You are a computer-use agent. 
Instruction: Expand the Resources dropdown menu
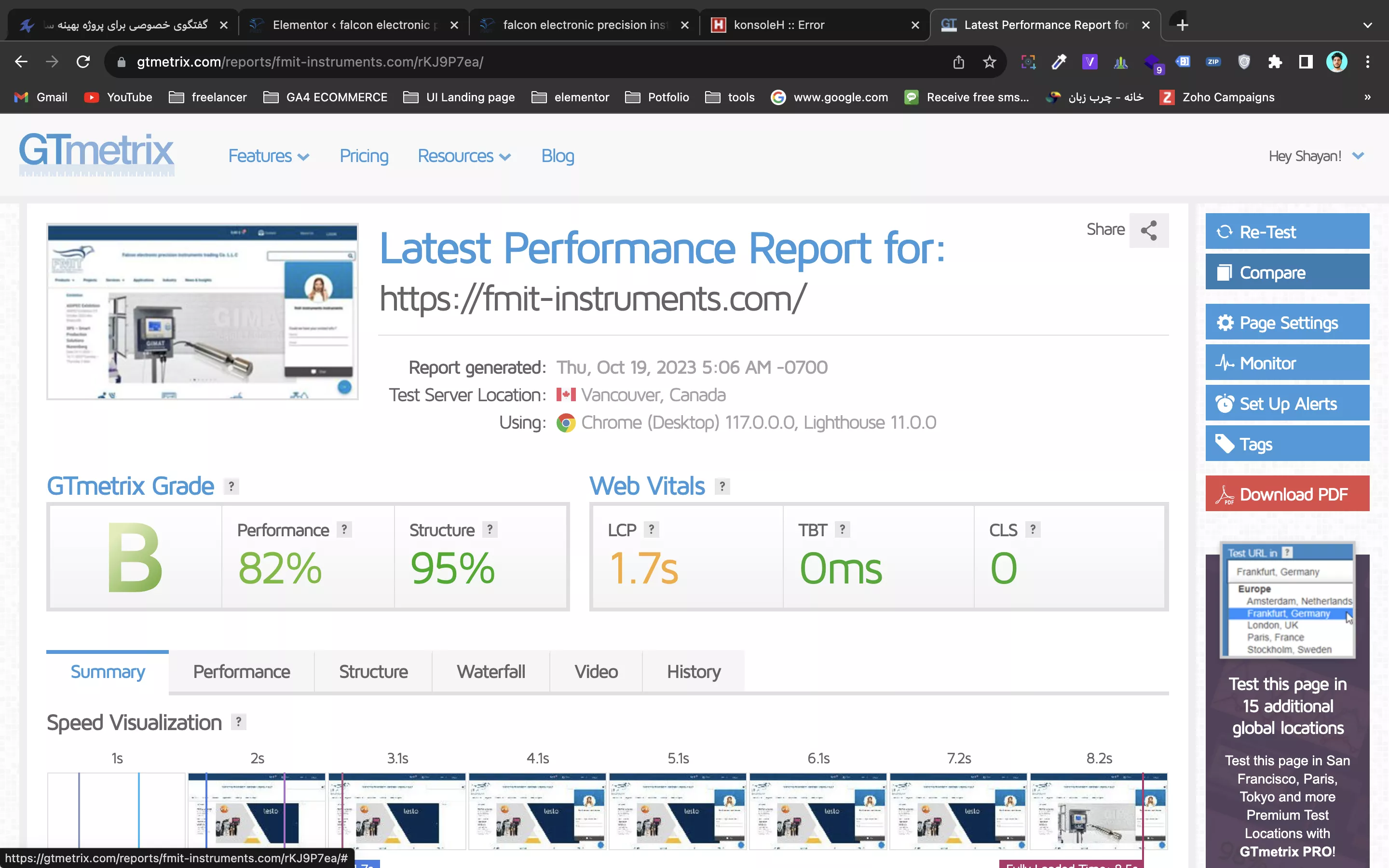tap(464, 156)
